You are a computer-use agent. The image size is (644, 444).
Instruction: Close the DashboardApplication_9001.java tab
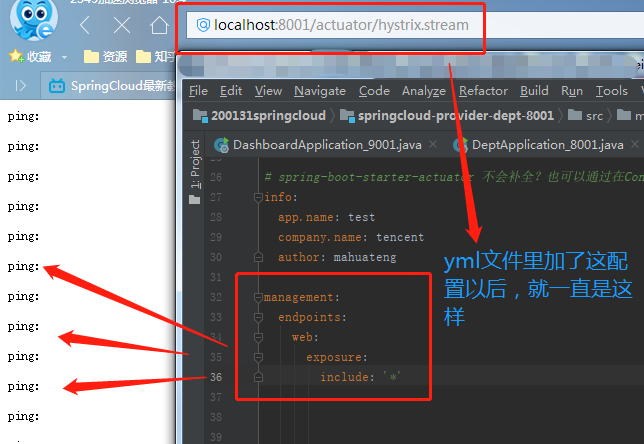[x=433, y=144]
